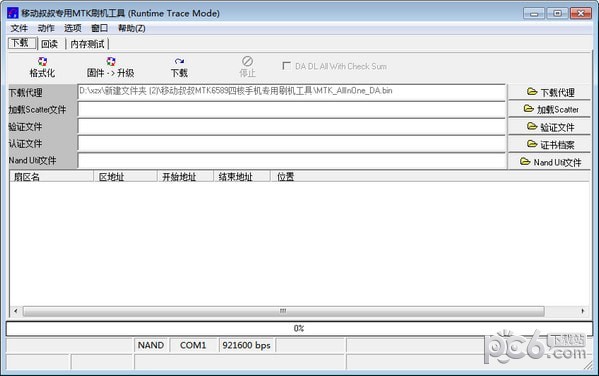The width and height of the screenshot is (599, 376).
Task: Open the 文件 menu
Action: (19, 28)
